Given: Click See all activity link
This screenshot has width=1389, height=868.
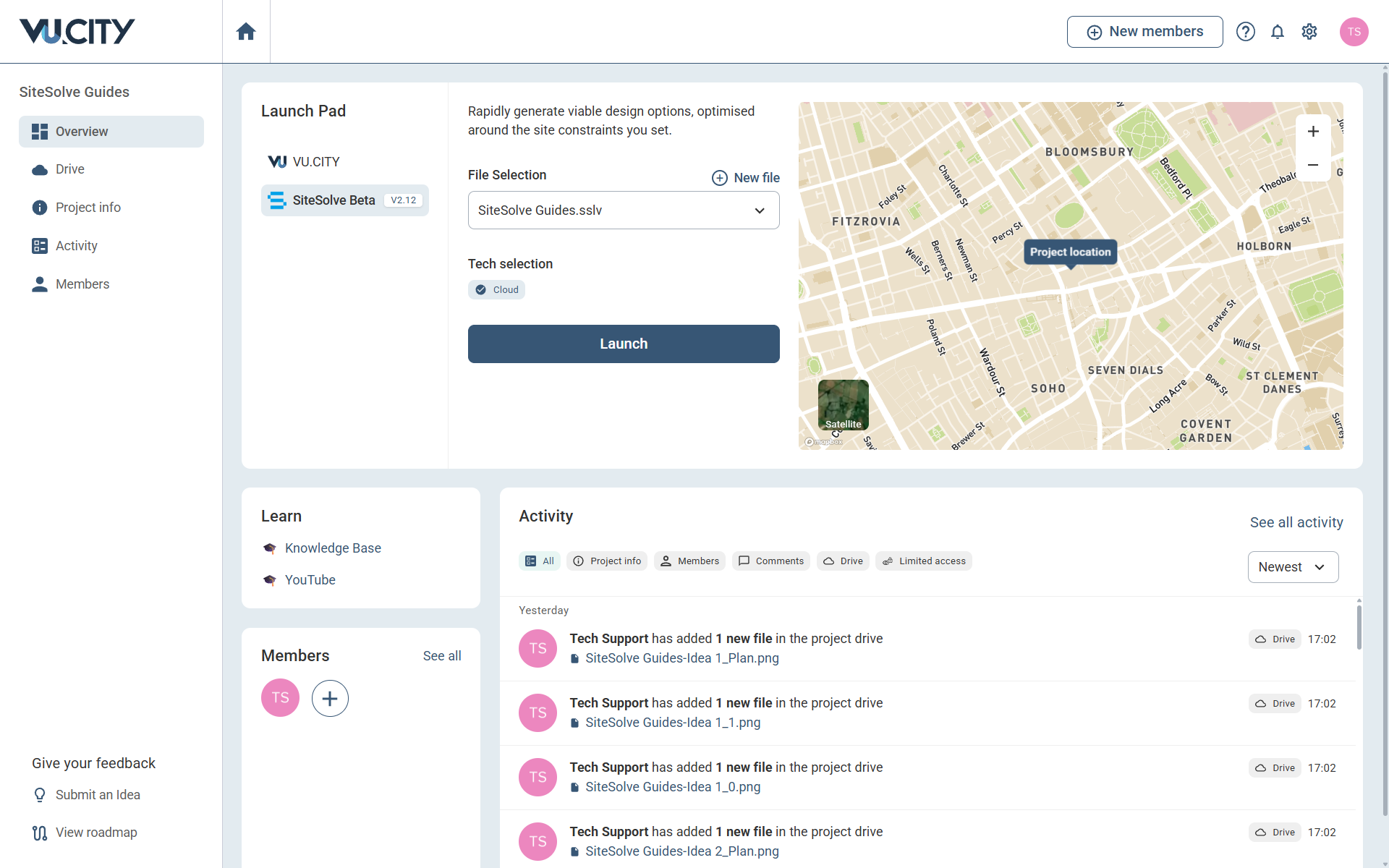Looking at the screenshot, I should (1296, 522).
